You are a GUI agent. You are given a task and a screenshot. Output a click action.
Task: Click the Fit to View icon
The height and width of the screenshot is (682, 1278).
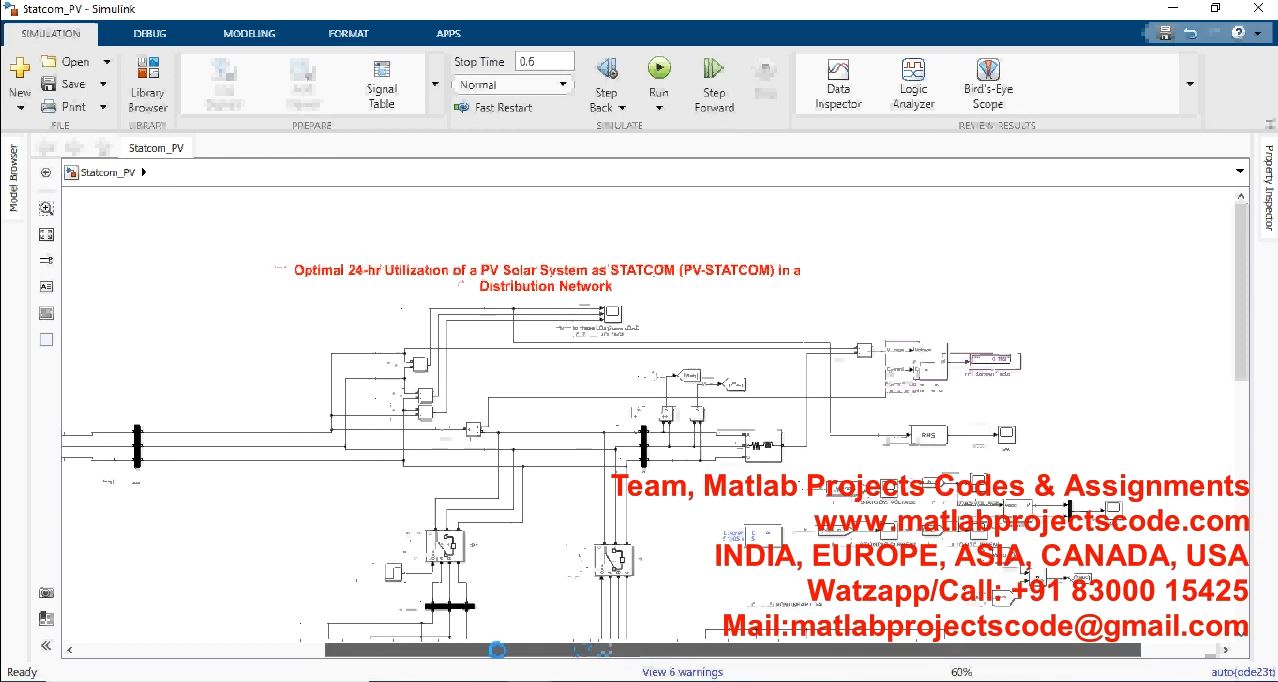[x=46, y=234]
